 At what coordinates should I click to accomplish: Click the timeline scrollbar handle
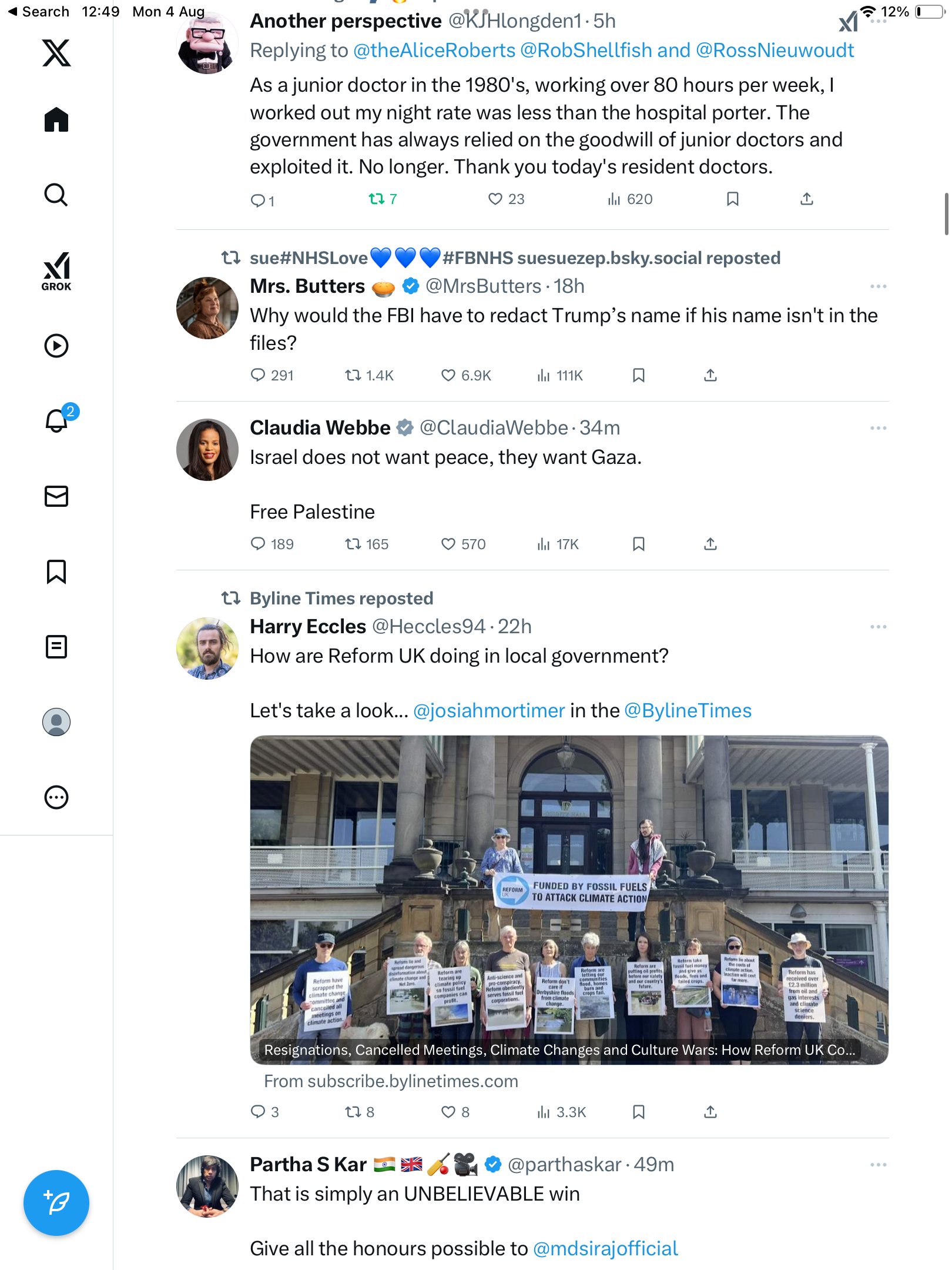click(946, 213)
